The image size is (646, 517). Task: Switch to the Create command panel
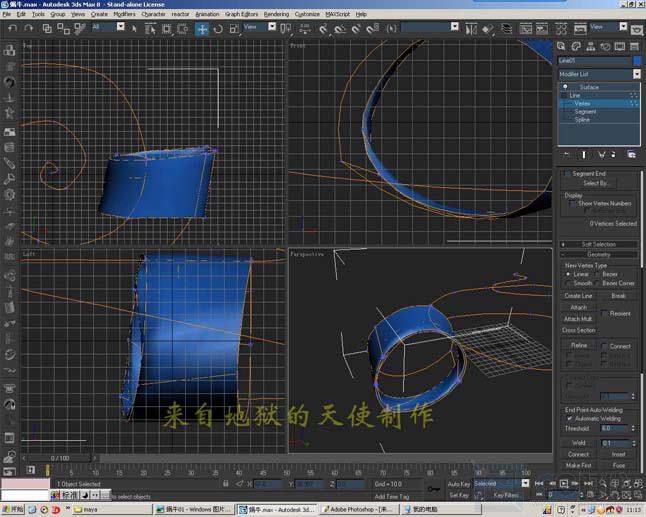(561, 46)
